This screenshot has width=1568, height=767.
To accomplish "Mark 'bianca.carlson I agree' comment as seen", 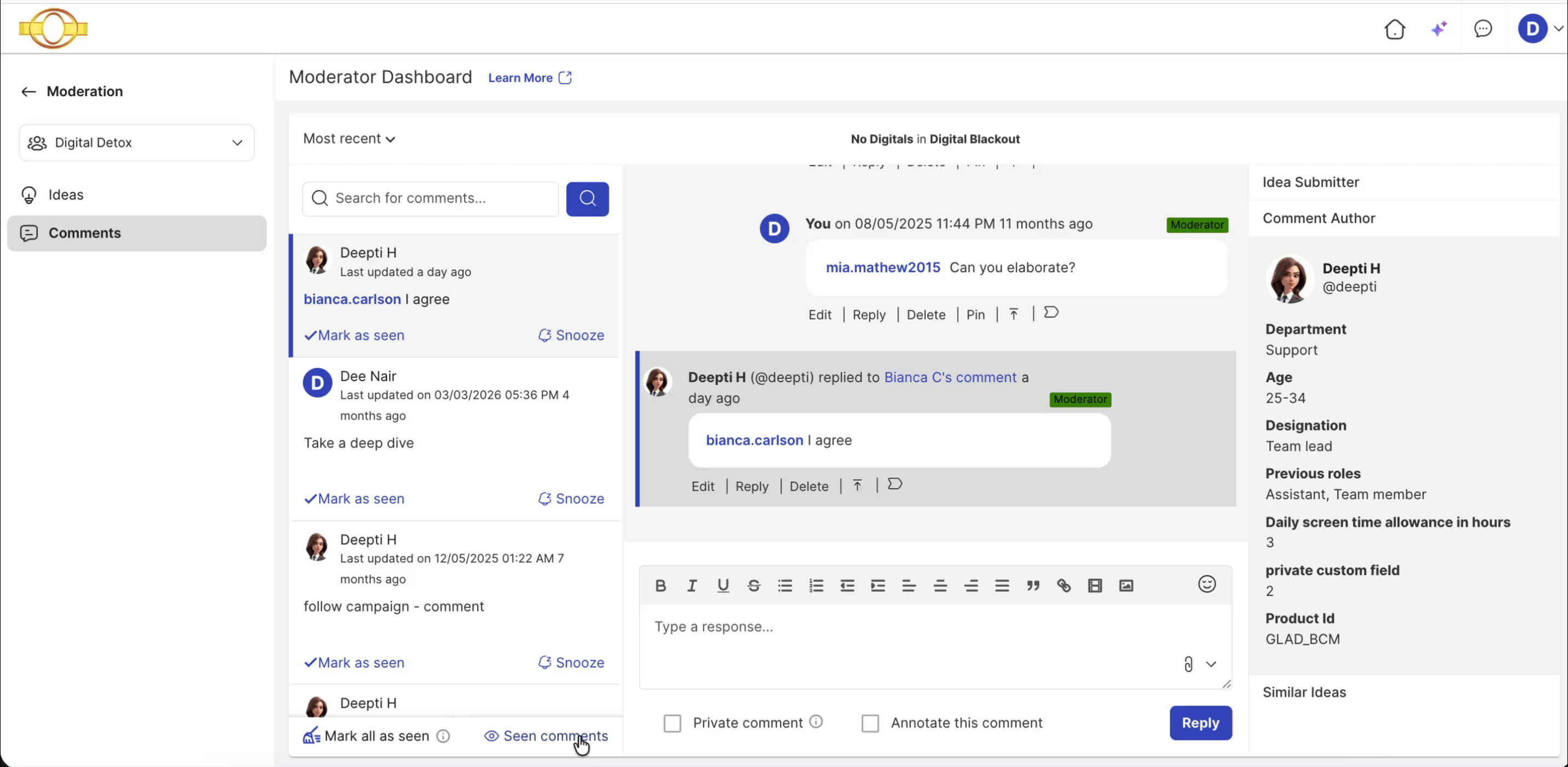I will (x=355, y=335).
